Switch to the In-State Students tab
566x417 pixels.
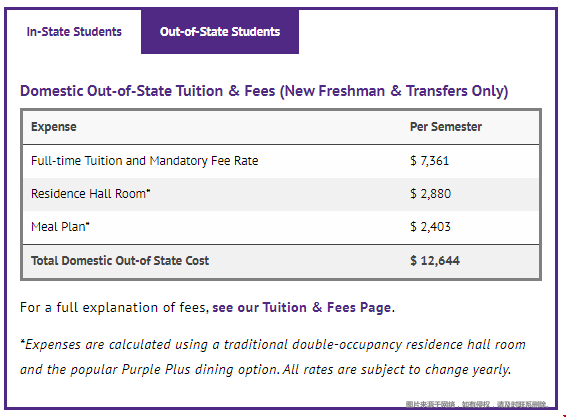point(74,32)
